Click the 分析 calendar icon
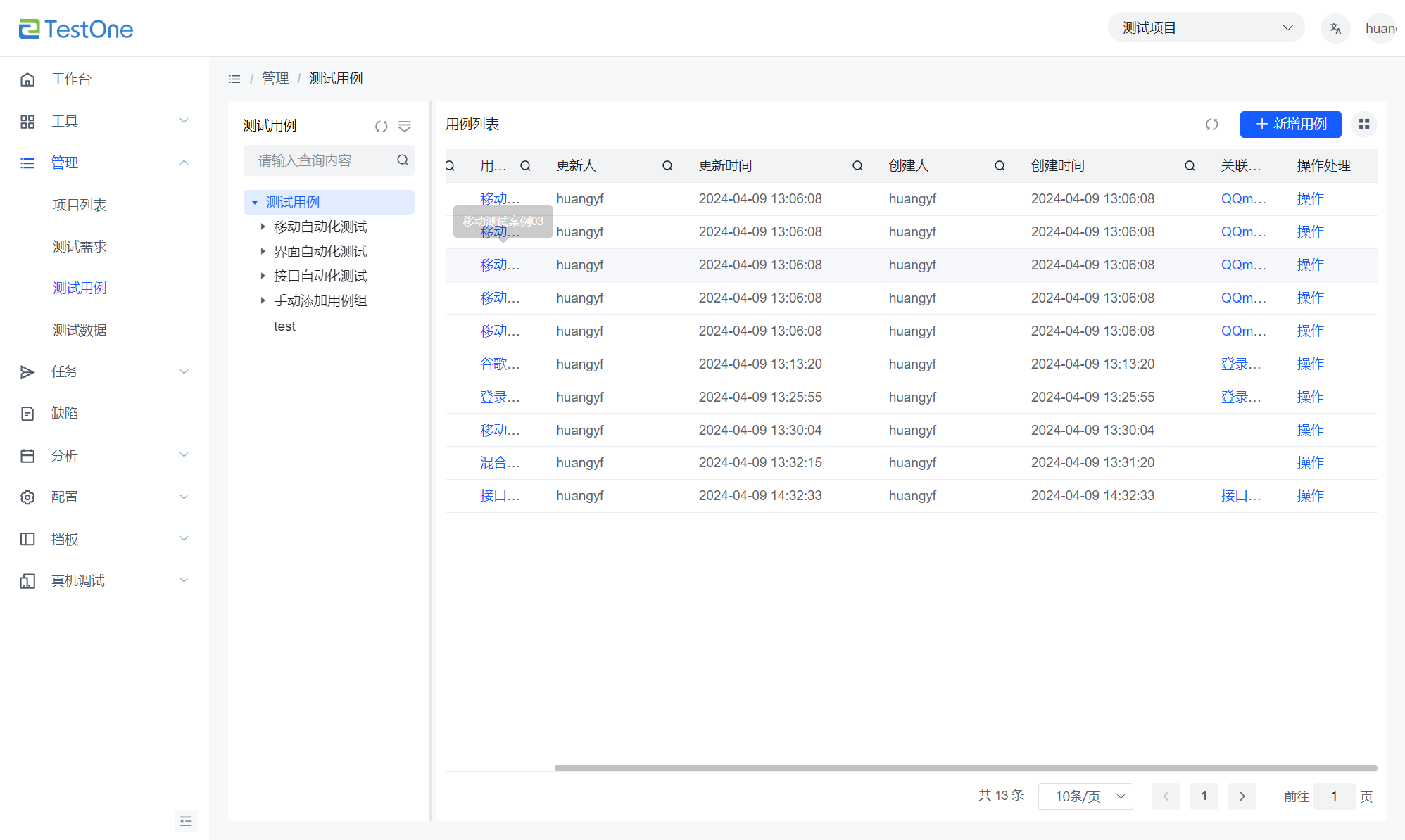This screenshot has height=840, width=1405. click(27, 456)
